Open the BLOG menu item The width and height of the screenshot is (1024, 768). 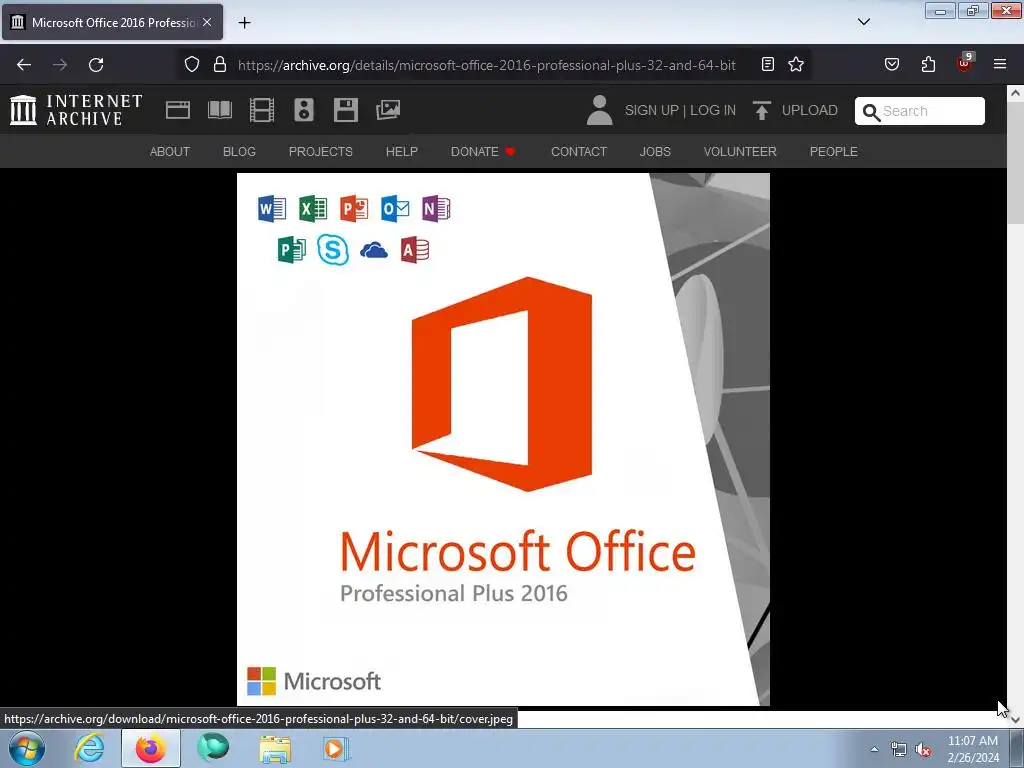click(x=239, y=152)
